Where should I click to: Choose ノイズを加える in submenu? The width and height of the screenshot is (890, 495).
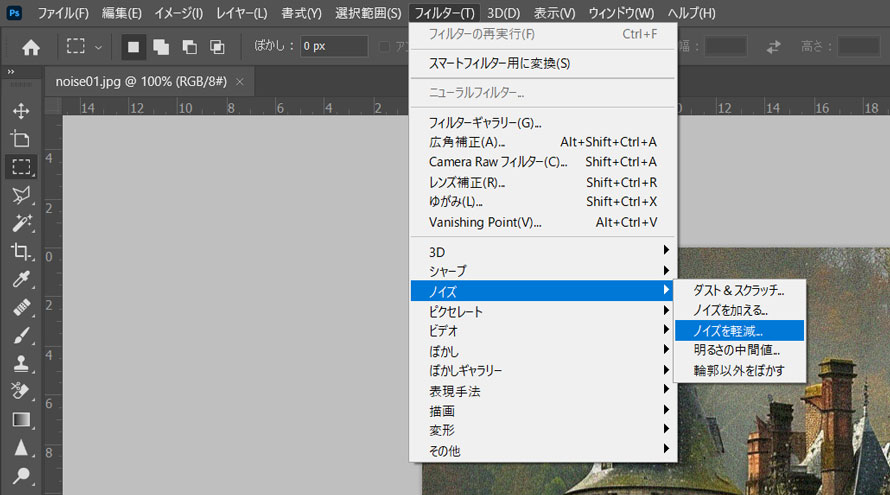click(x=739, y=311)
